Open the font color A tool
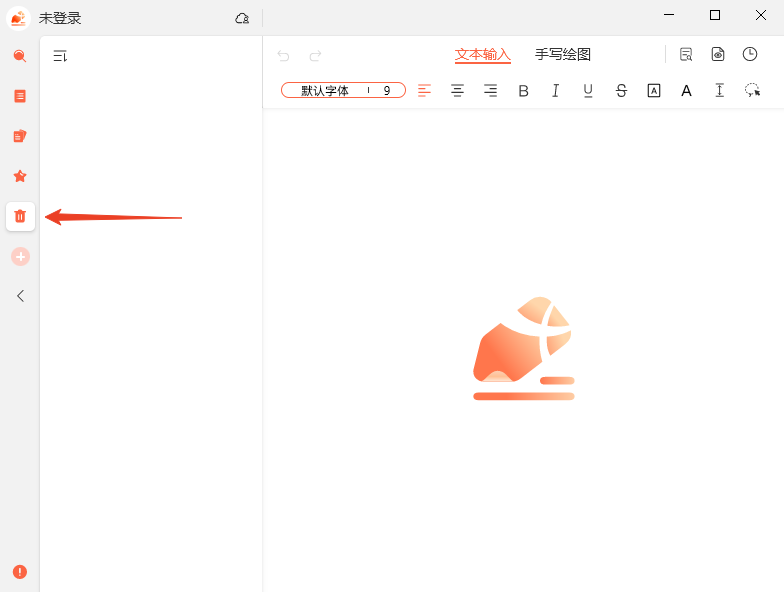 [686, 91]
